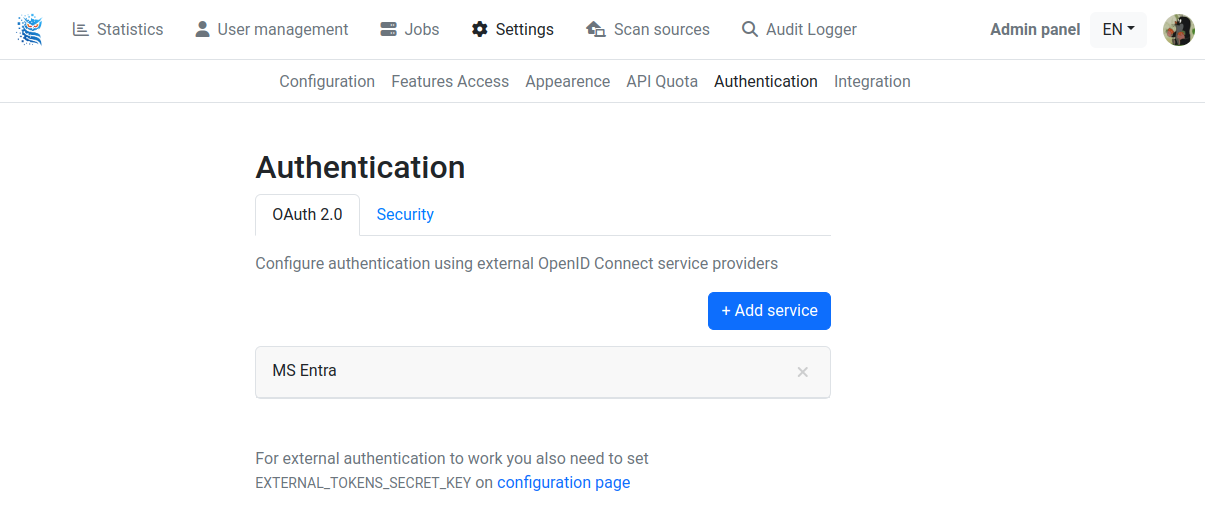Click the Jobs server icon
The image size is (1205, 528).
pos(388,29)
